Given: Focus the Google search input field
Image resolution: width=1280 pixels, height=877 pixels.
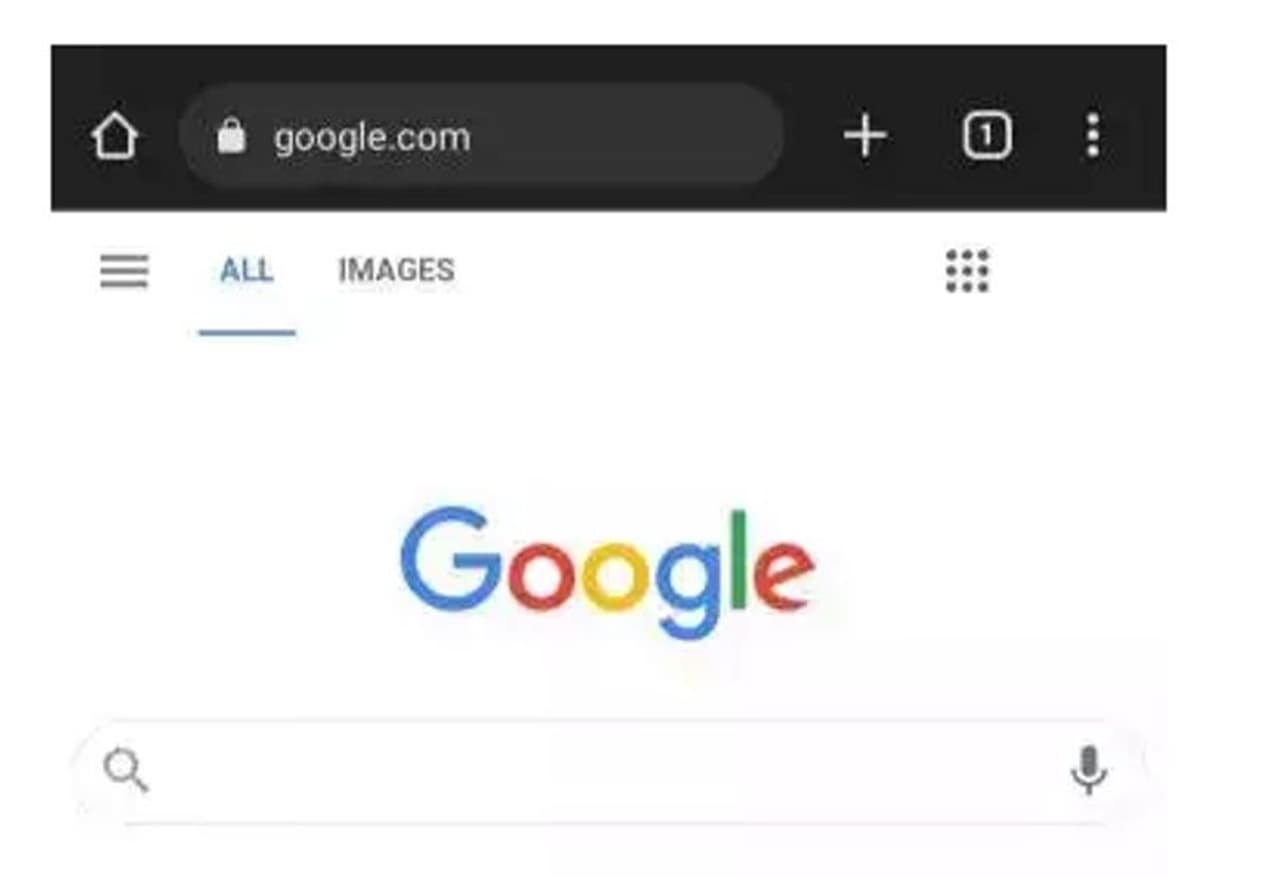Looking at the screenshot, I should click(600, 771).
